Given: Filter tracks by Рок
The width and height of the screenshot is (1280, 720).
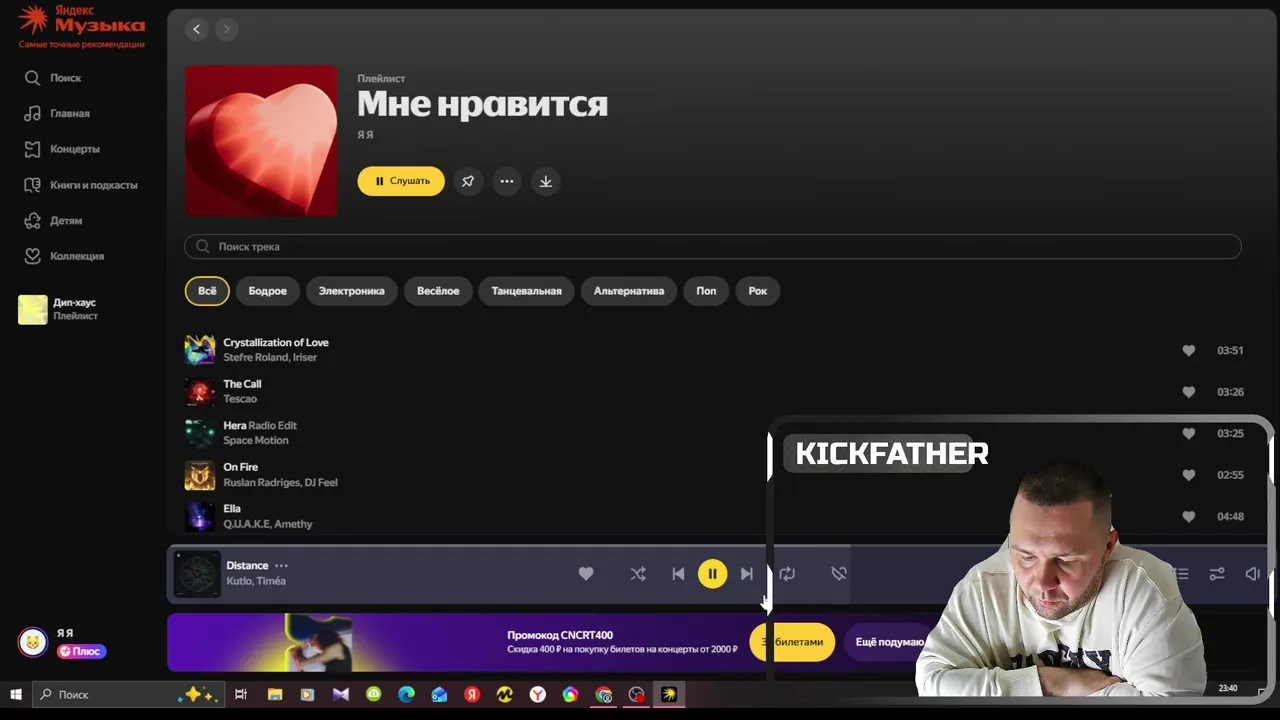Looking at the screenshot, I should [758, 291].
